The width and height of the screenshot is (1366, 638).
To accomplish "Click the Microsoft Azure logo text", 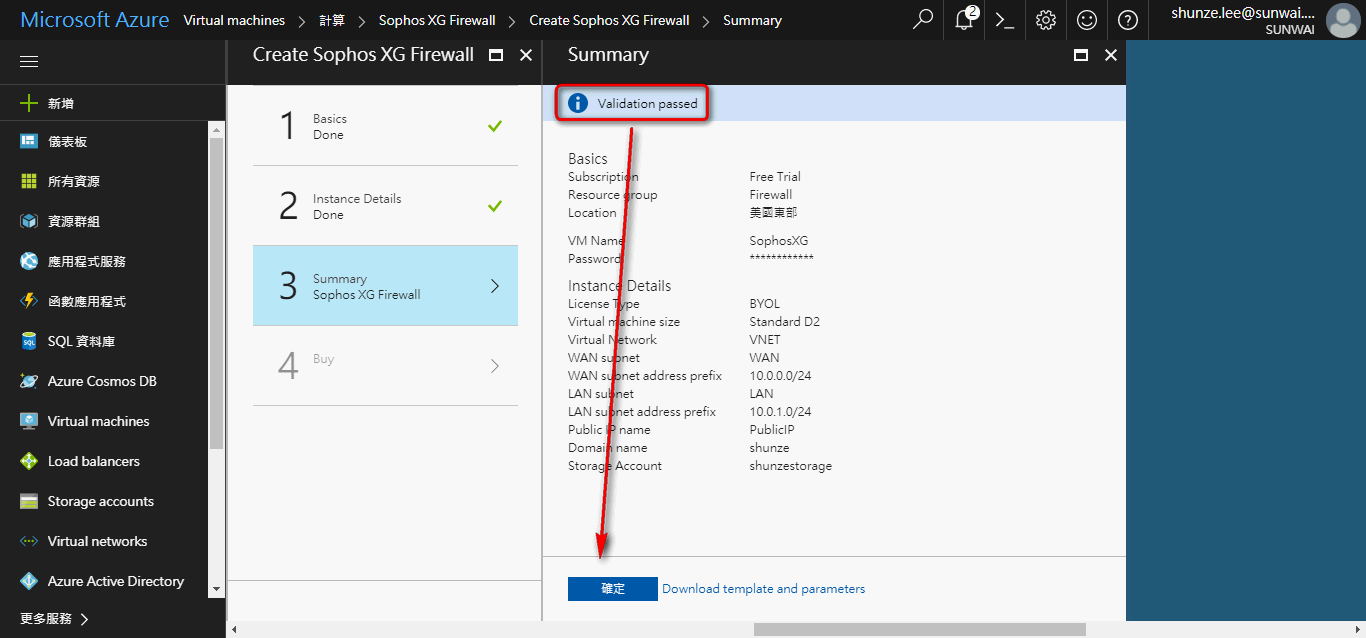I will pyautogui.click(x=95, y=20).
